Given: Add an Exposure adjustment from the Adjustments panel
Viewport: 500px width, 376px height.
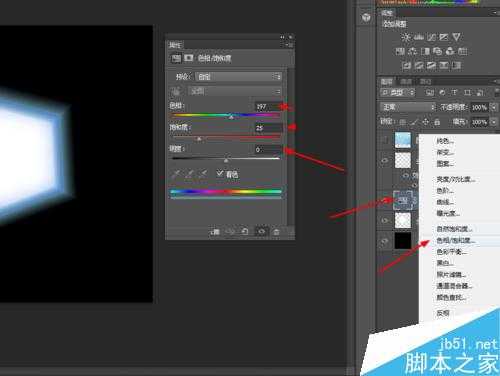Looking at the screenshot, I should [x=444, y=37].
